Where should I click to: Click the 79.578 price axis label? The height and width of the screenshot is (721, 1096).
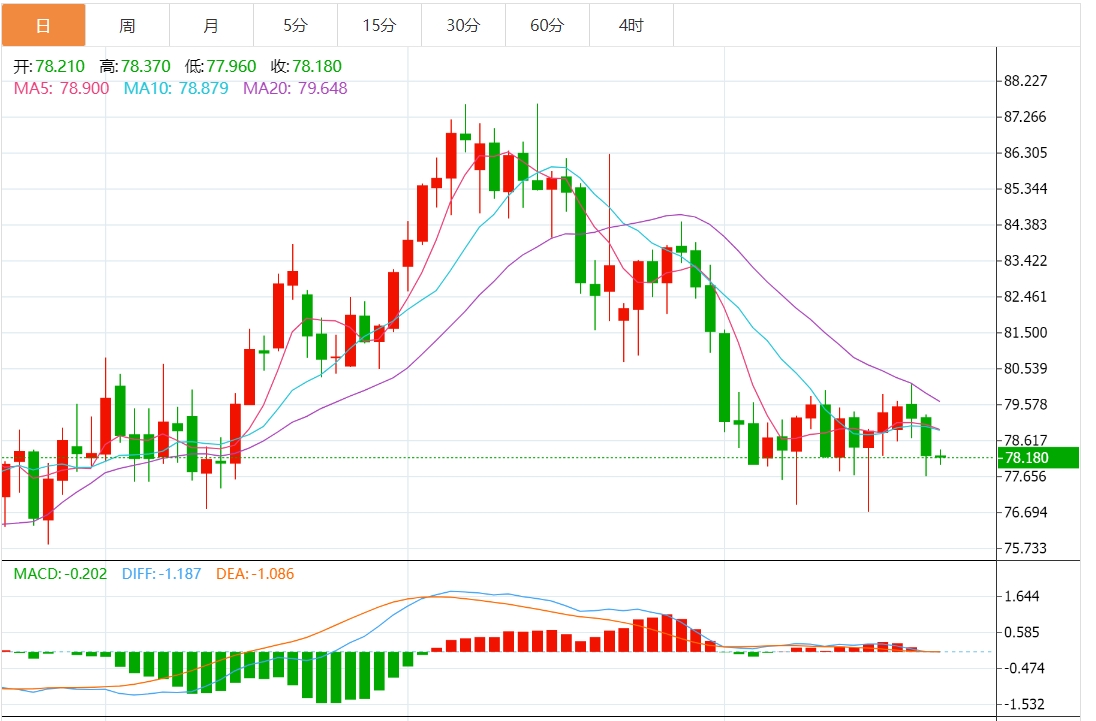click(x=1025, y=405)
